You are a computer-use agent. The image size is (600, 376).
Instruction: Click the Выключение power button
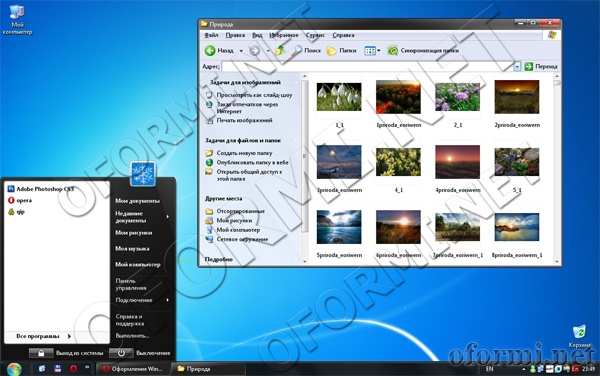[121, 353]
